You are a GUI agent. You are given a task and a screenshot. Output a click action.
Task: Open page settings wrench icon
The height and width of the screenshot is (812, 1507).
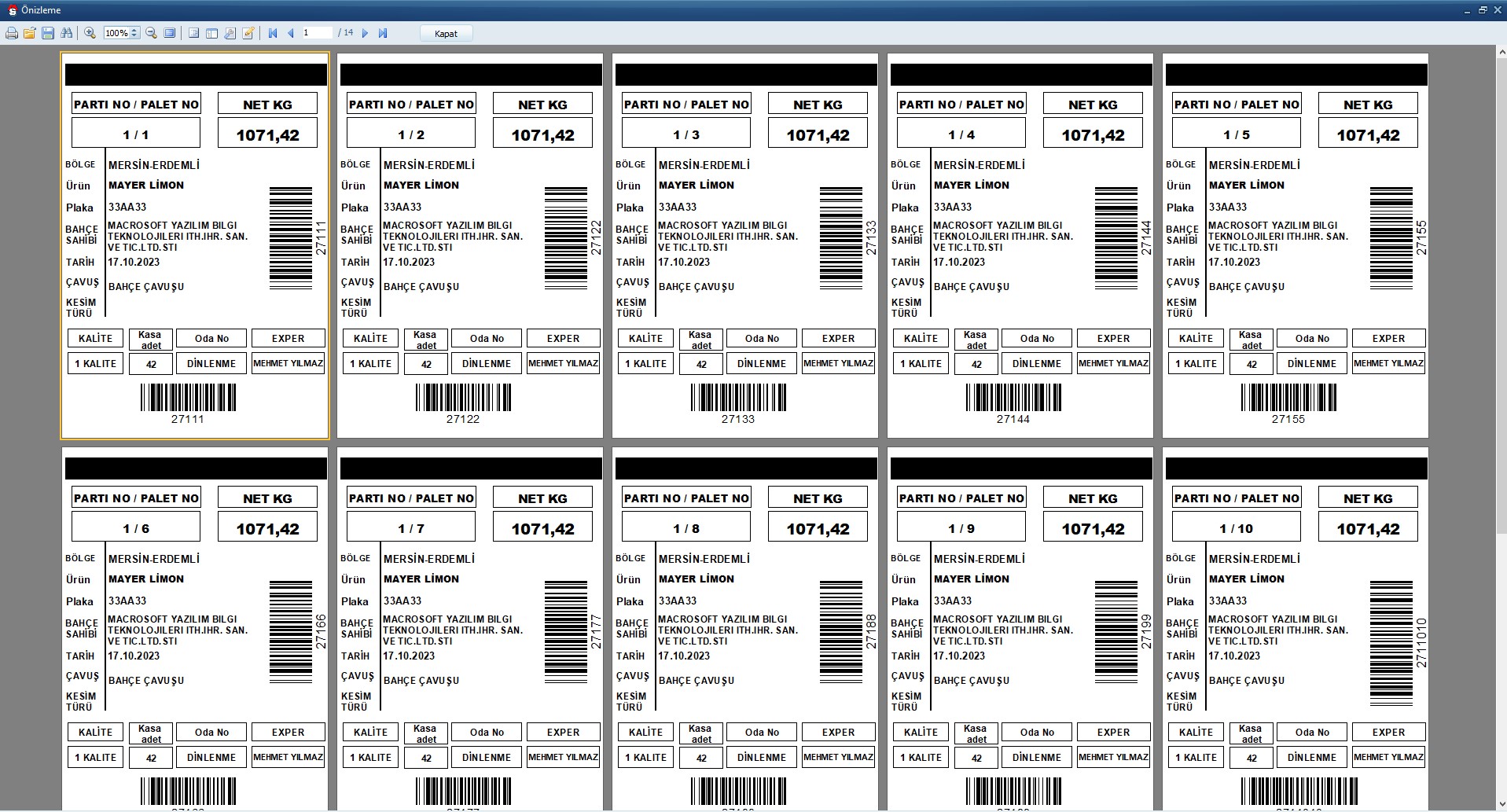click(230, 33)
